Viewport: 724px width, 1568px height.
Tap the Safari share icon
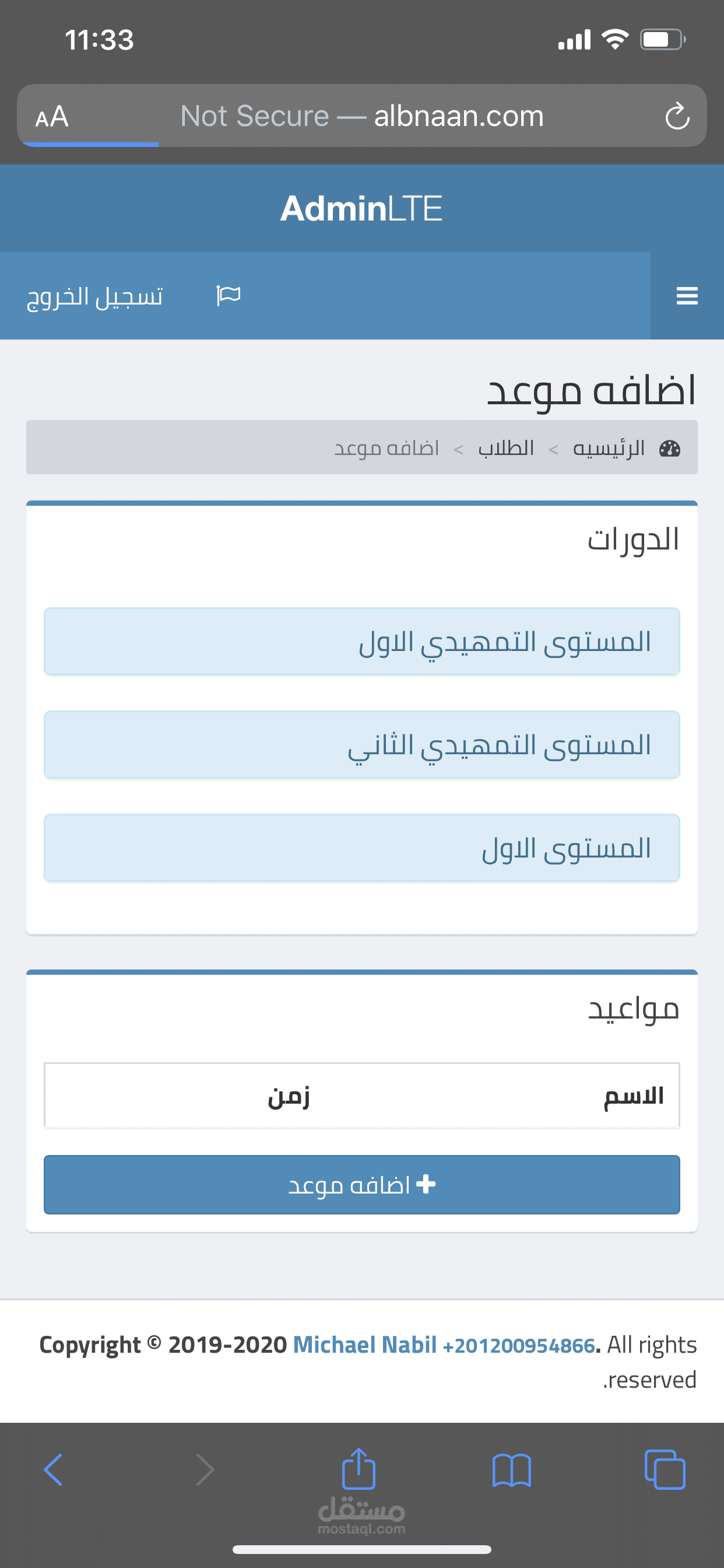359,1469
